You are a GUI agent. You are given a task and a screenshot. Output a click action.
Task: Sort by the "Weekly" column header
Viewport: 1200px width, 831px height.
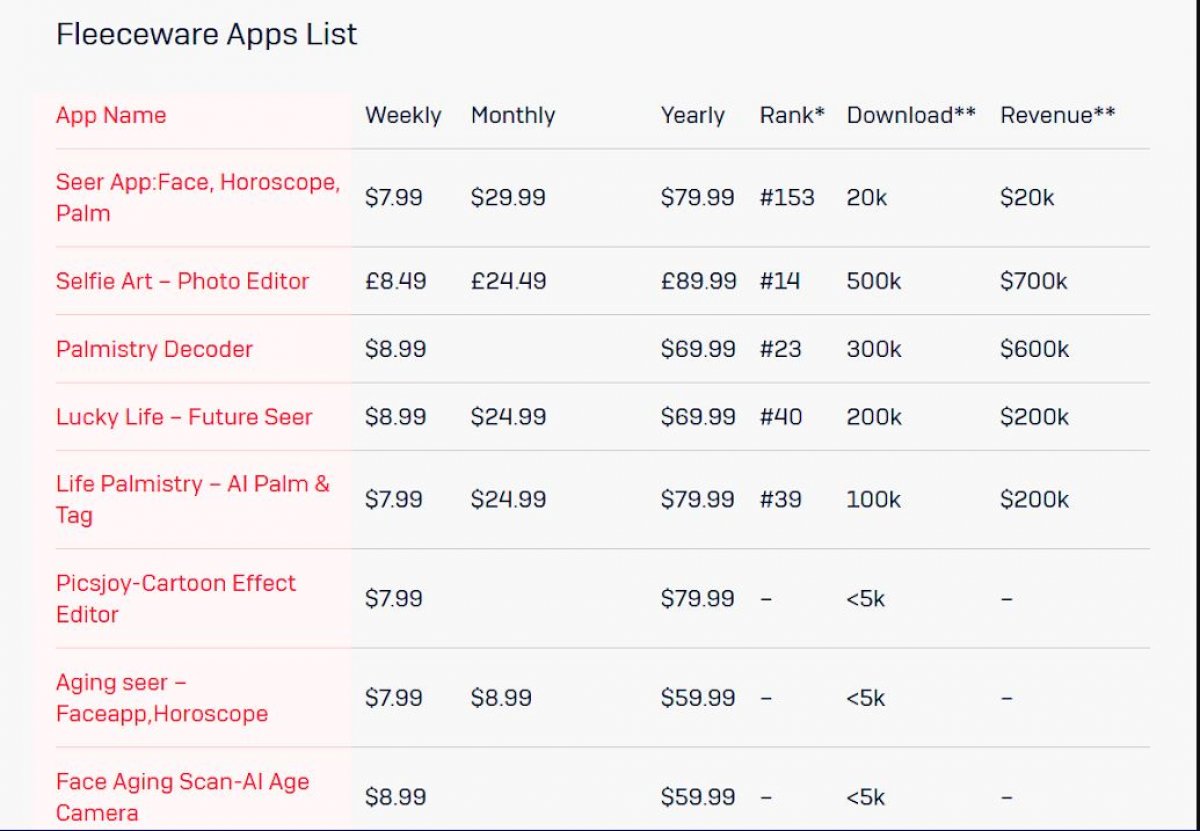coord(404,115)
